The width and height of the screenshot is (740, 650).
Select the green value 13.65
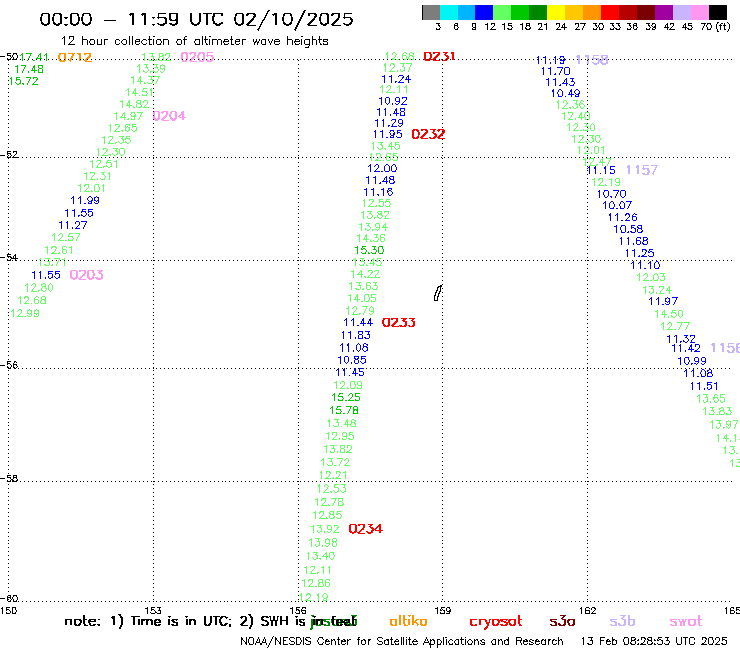(x=711, y=398)
